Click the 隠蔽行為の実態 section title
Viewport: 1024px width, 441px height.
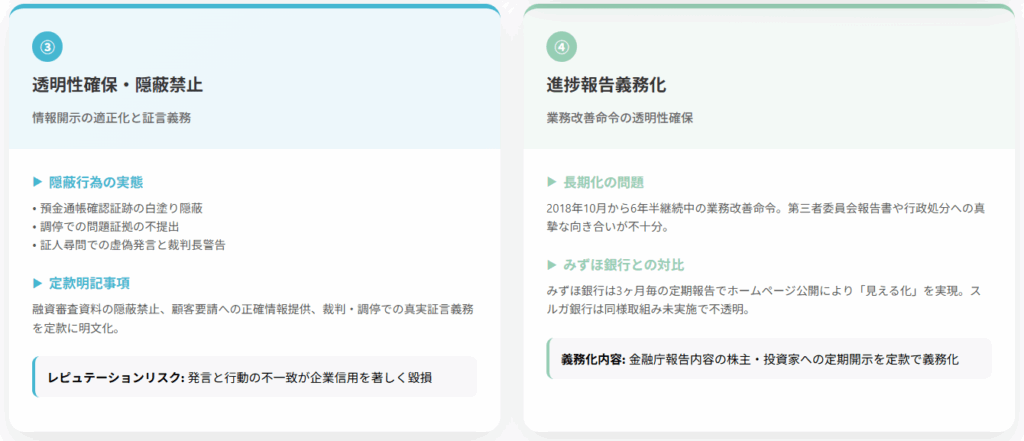pyautogui.click(x=96, y=182)
